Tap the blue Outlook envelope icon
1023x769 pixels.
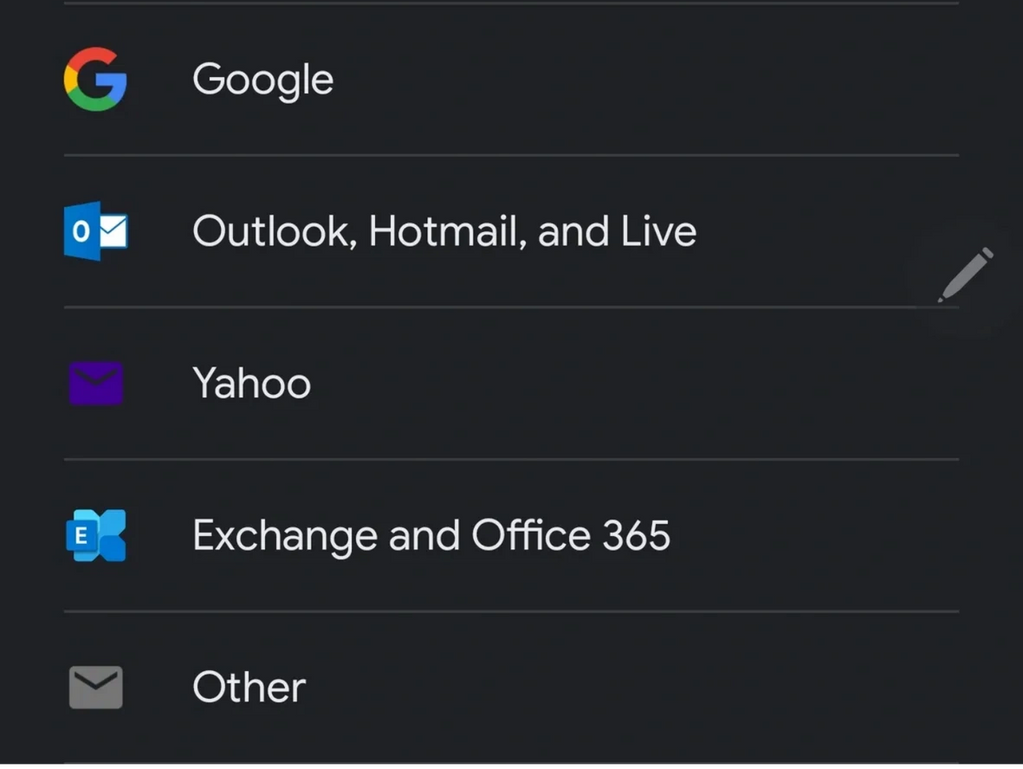[96, 231]
